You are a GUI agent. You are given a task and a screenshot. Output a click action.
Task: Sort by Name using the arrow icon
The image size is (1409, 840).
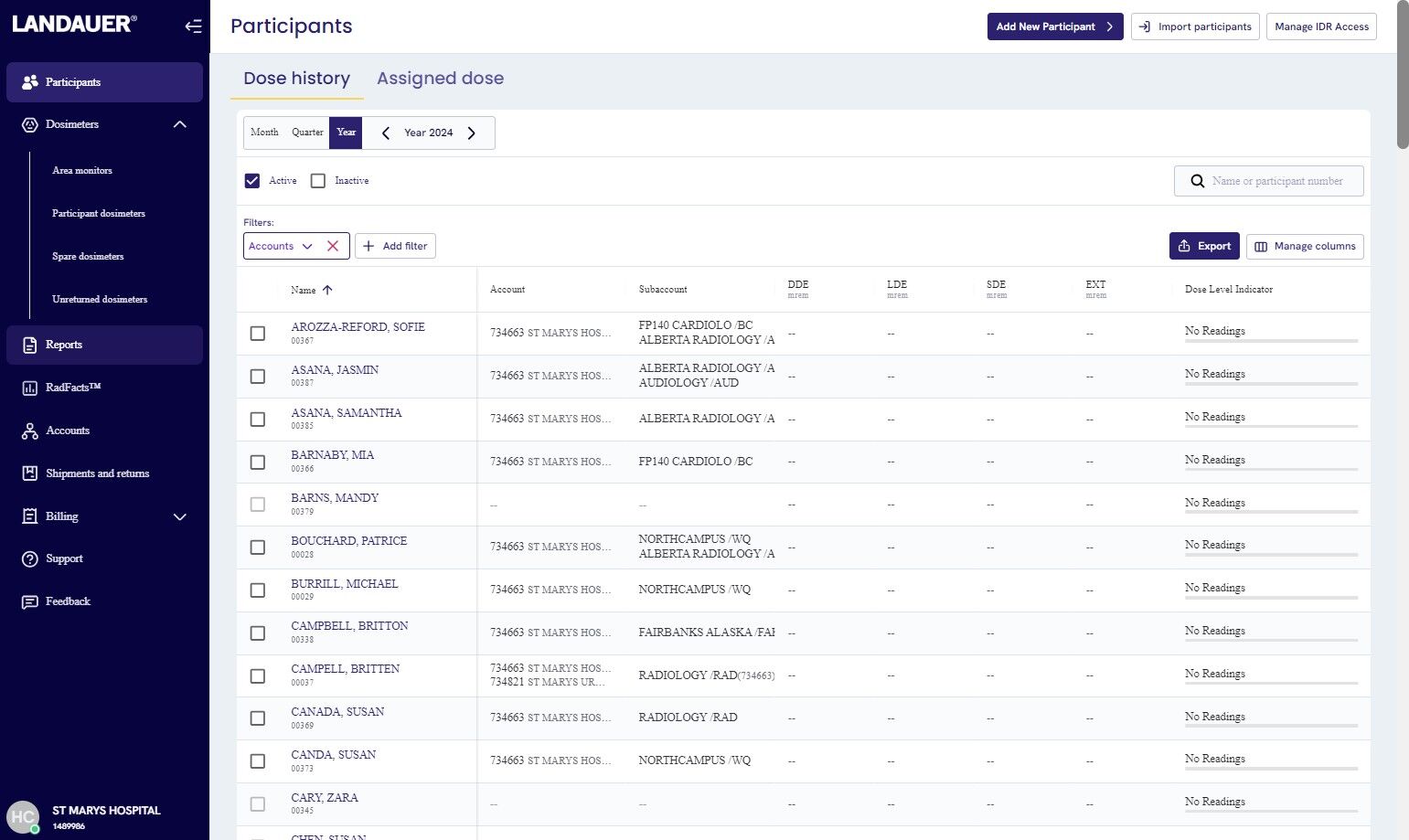pyautogui.click(x=327, y=290)
